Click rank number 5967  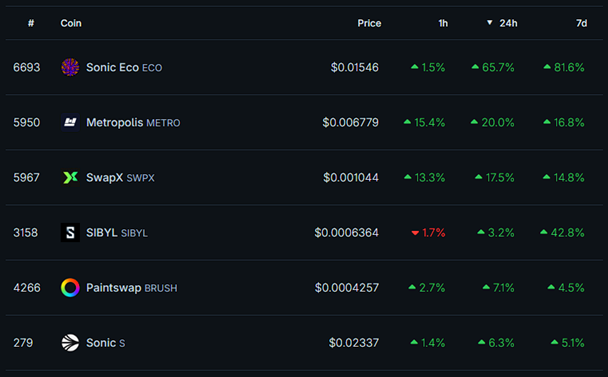click(x=26, y=178)
